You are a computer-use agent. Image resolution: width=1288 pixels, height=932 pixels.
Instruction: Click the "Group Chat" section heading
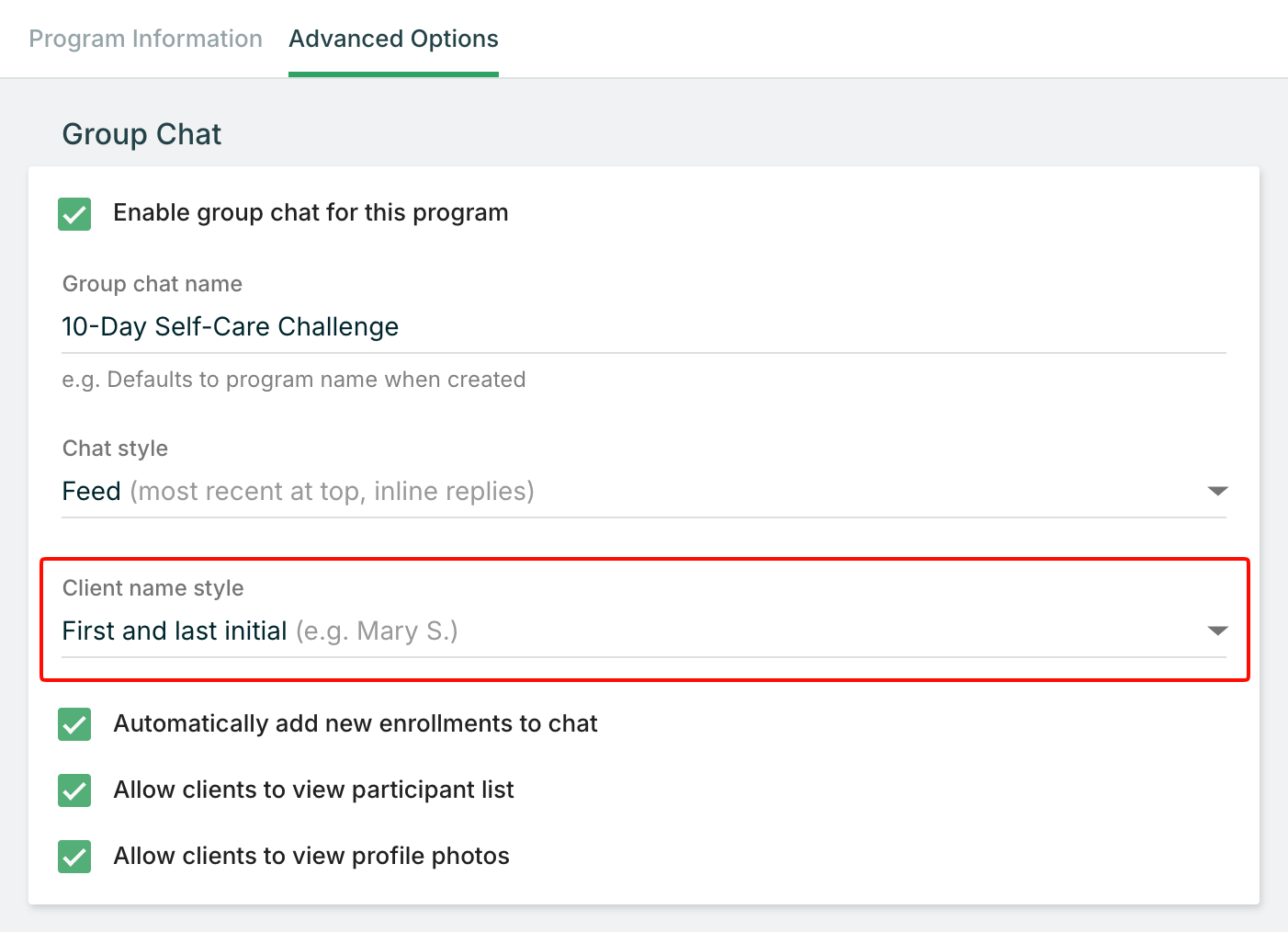pos(141,134)
